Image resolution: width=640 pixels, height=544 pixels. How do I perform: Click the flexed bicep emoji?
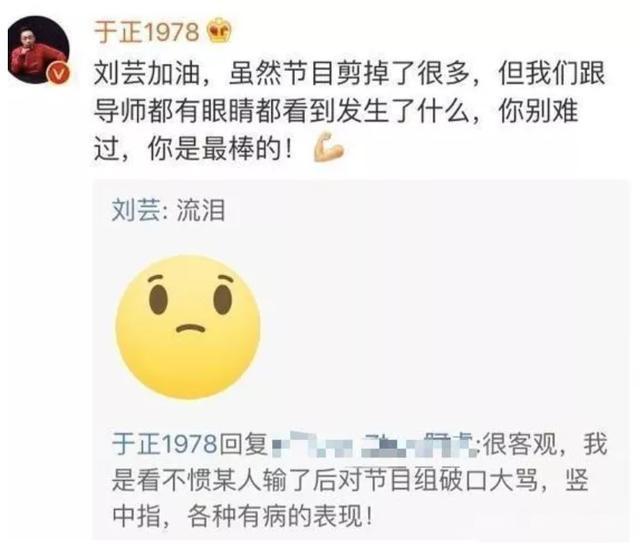pos(328,147)
